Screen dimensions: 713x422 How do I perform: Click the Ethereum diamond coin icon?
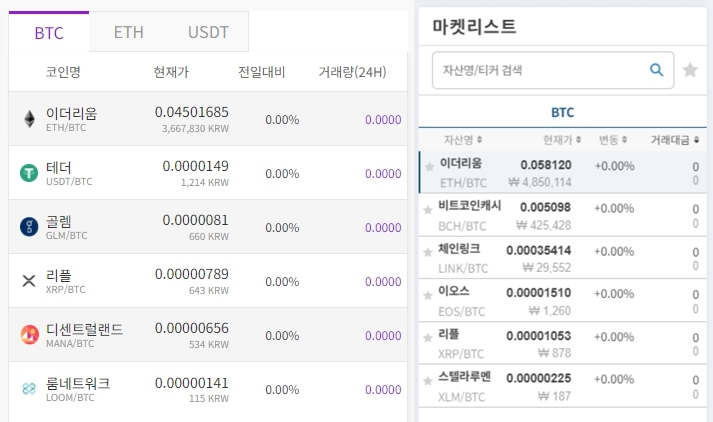(x=30, y=119)
